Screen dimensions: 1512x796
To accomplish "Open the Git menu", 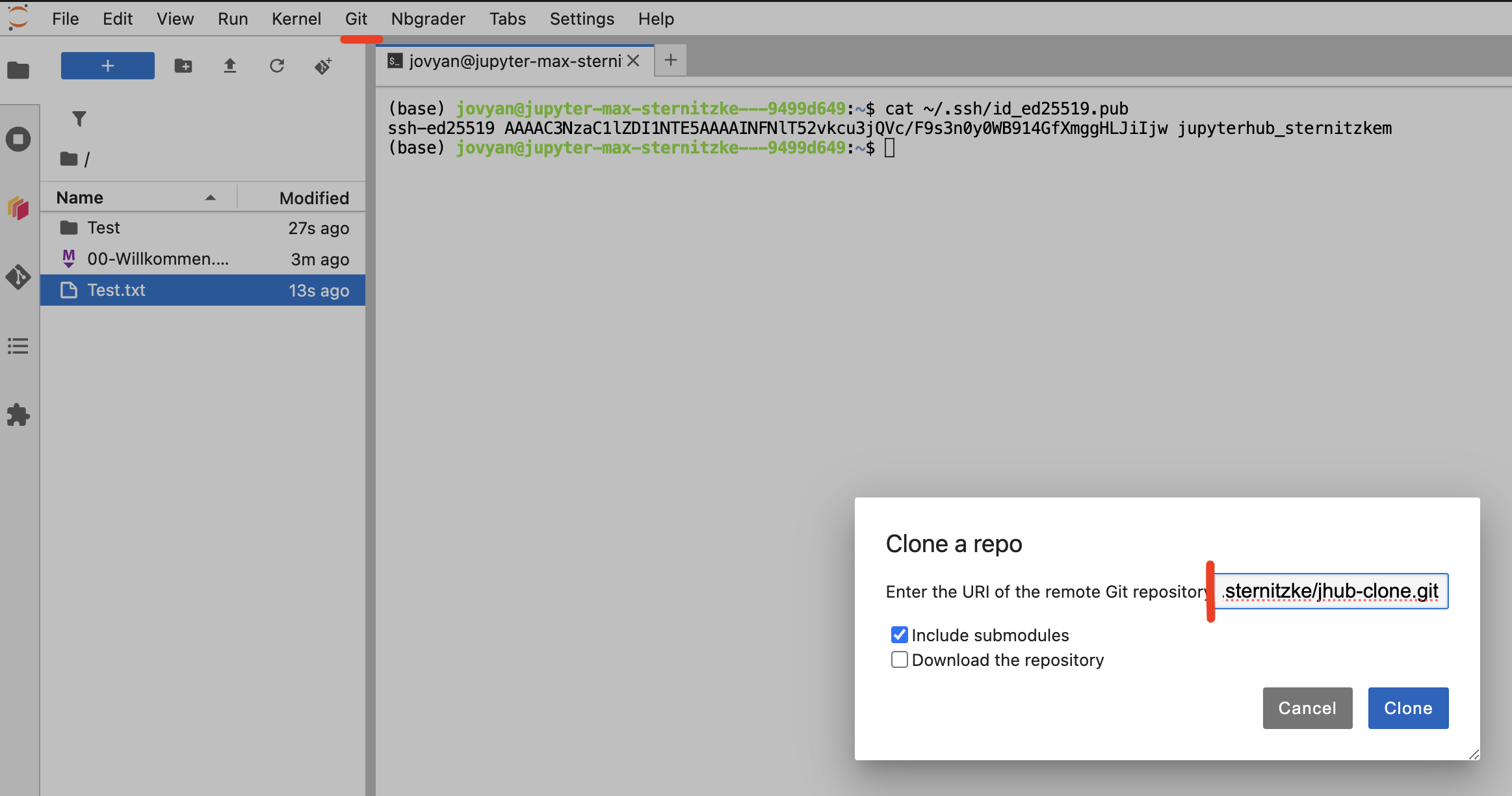I will click(356, 19).
